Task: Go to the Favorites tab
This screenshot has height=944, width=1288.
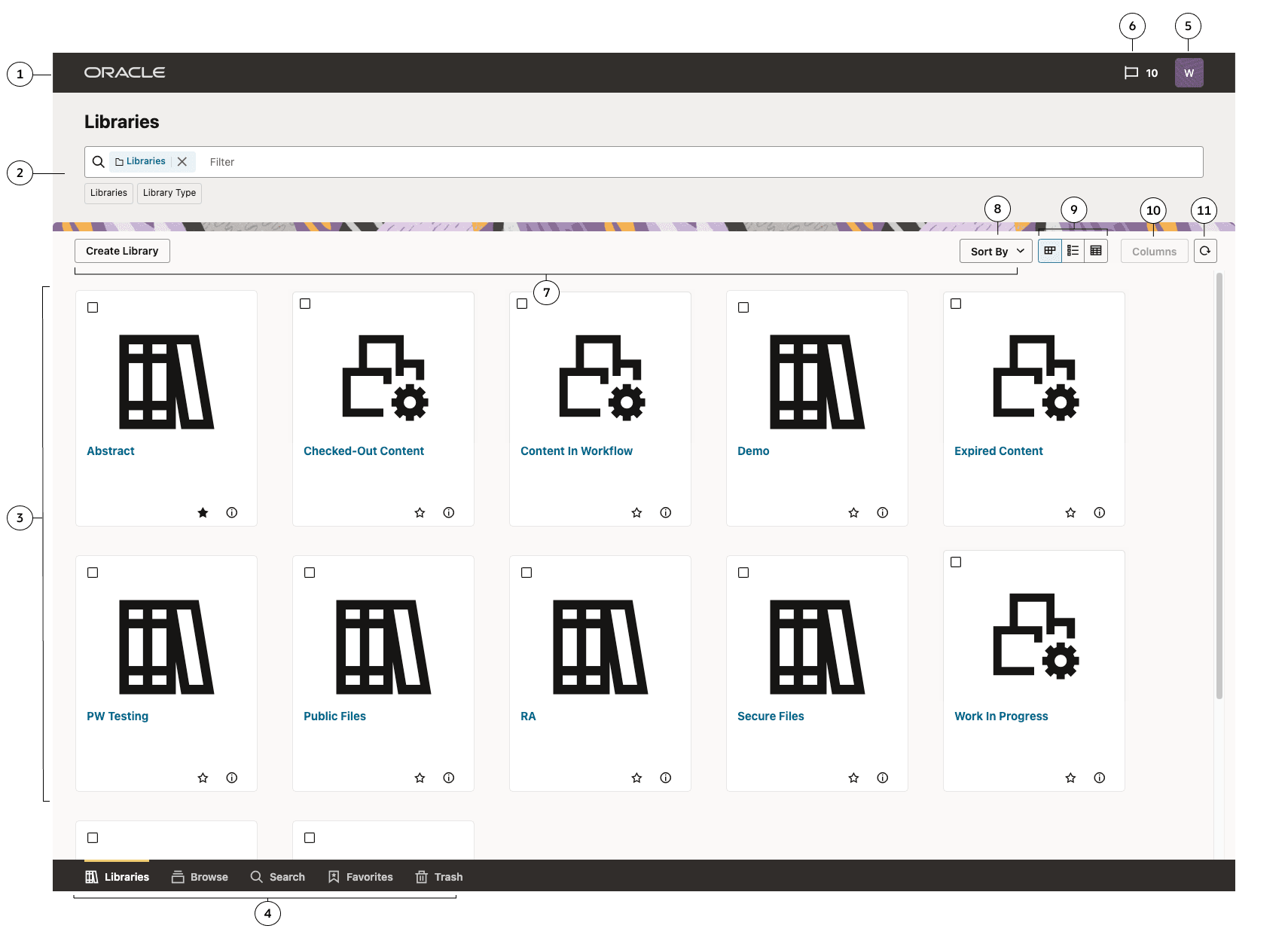Action: pos(361,877)
